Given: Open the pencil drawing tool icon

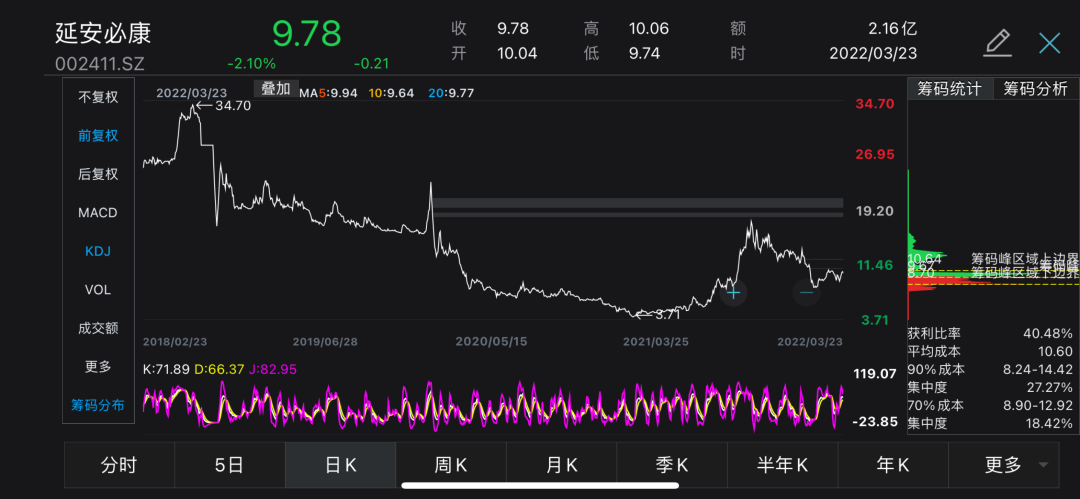Looking at the screenshot, I should (x=997, y=42).
